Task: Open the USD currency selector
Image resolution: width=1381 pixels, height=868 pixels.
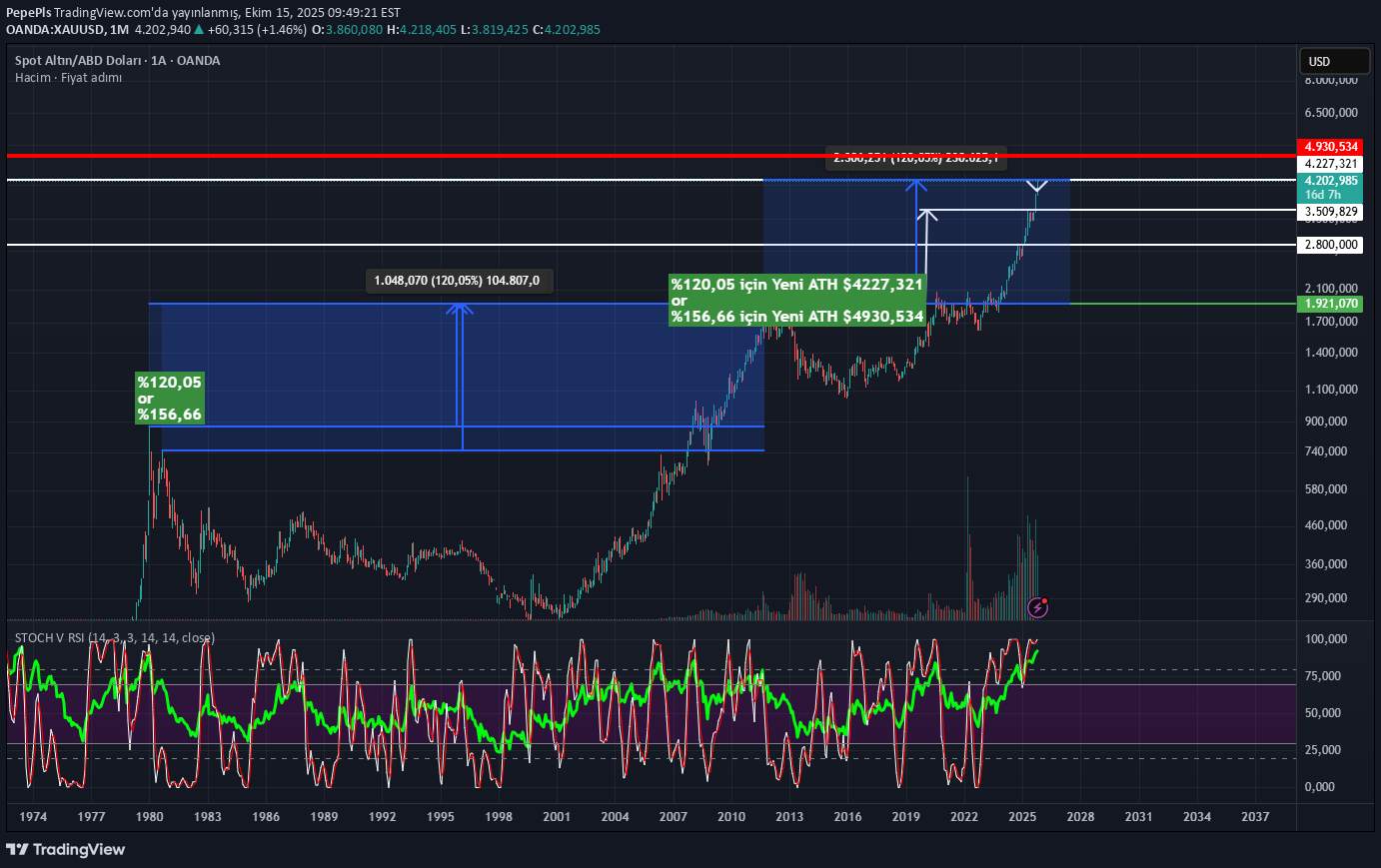Action: (1332, 62)
